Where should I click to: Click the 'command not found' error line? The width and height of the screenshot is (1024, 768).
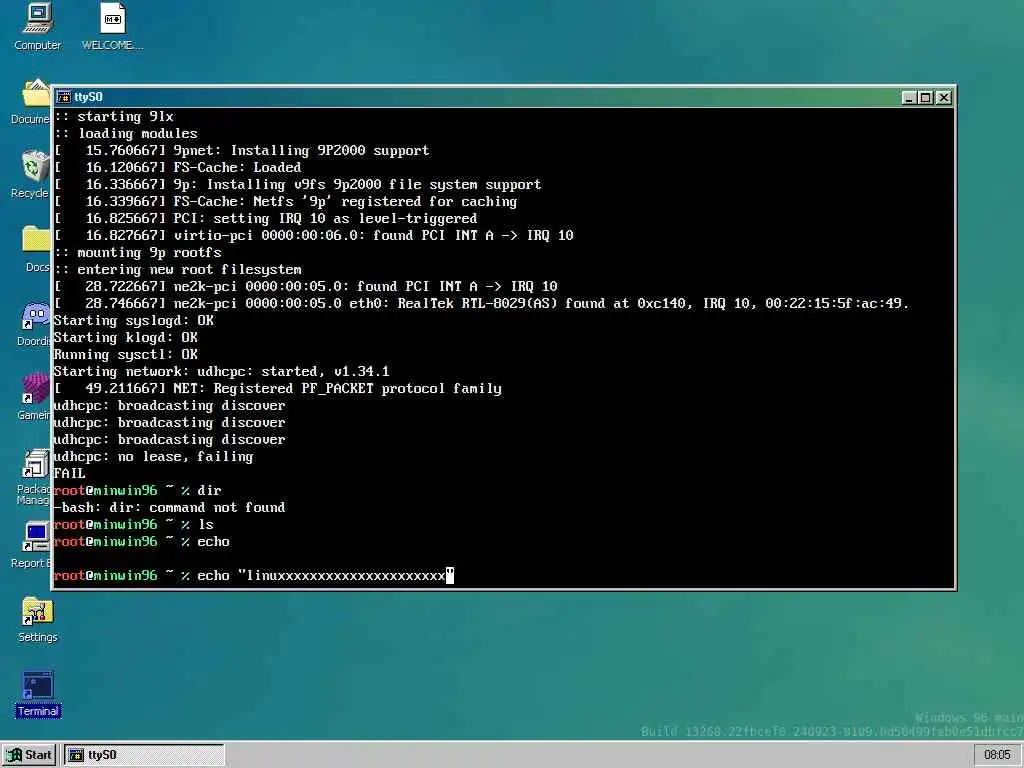coord(169,507)
